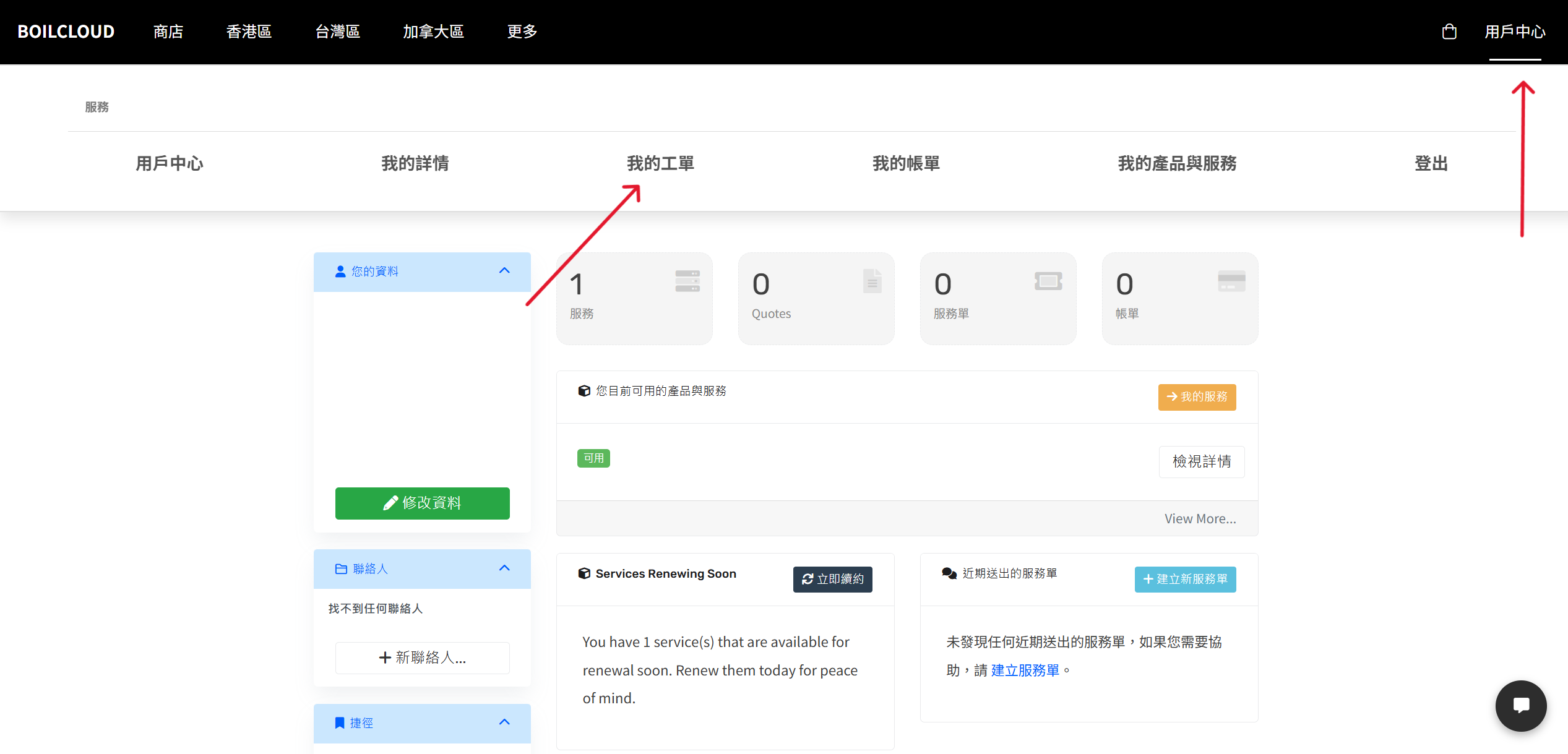Collapse the 聯絡人 panel chevron
Image resolution: width=1568 pixels, height=754 pixels.
(x=504, y=568)
